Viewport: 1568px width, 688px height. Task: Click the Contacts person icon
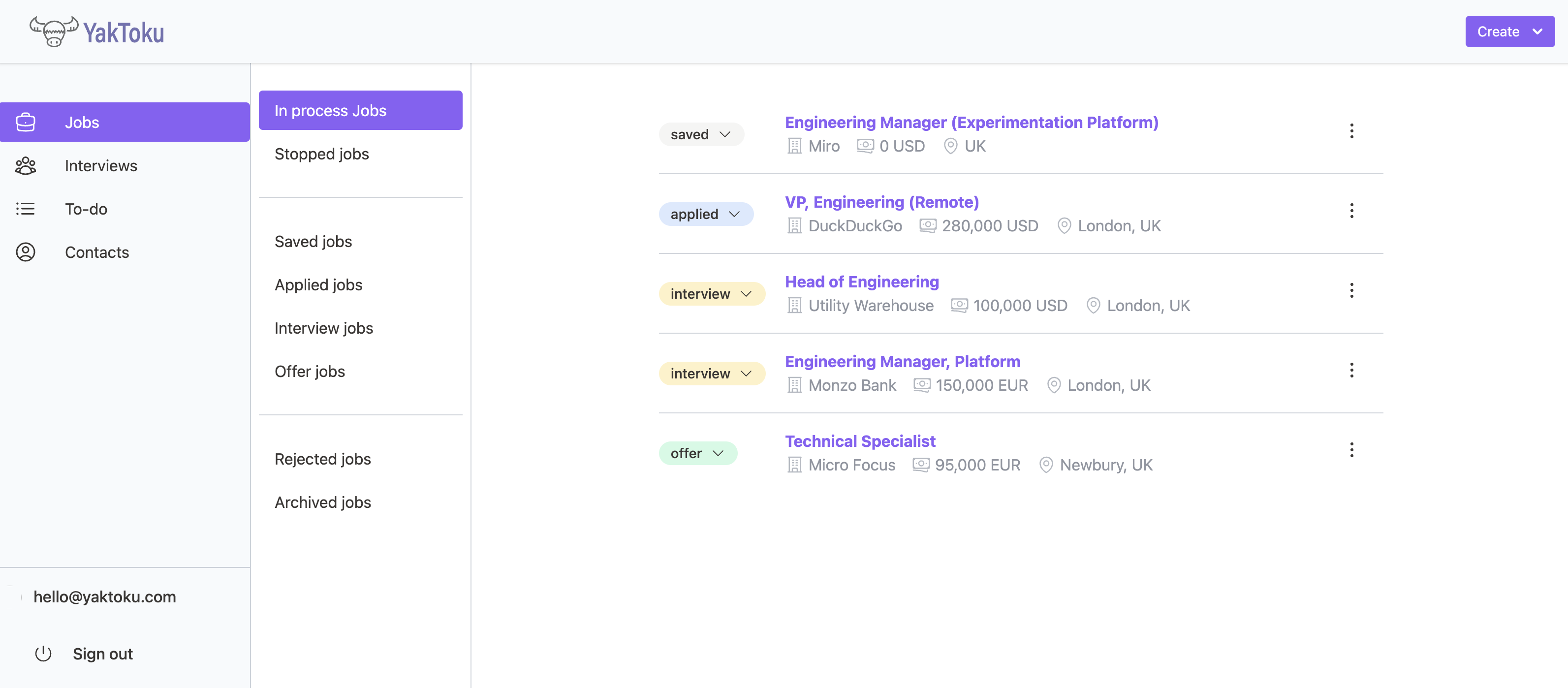(x=26, y=252)
